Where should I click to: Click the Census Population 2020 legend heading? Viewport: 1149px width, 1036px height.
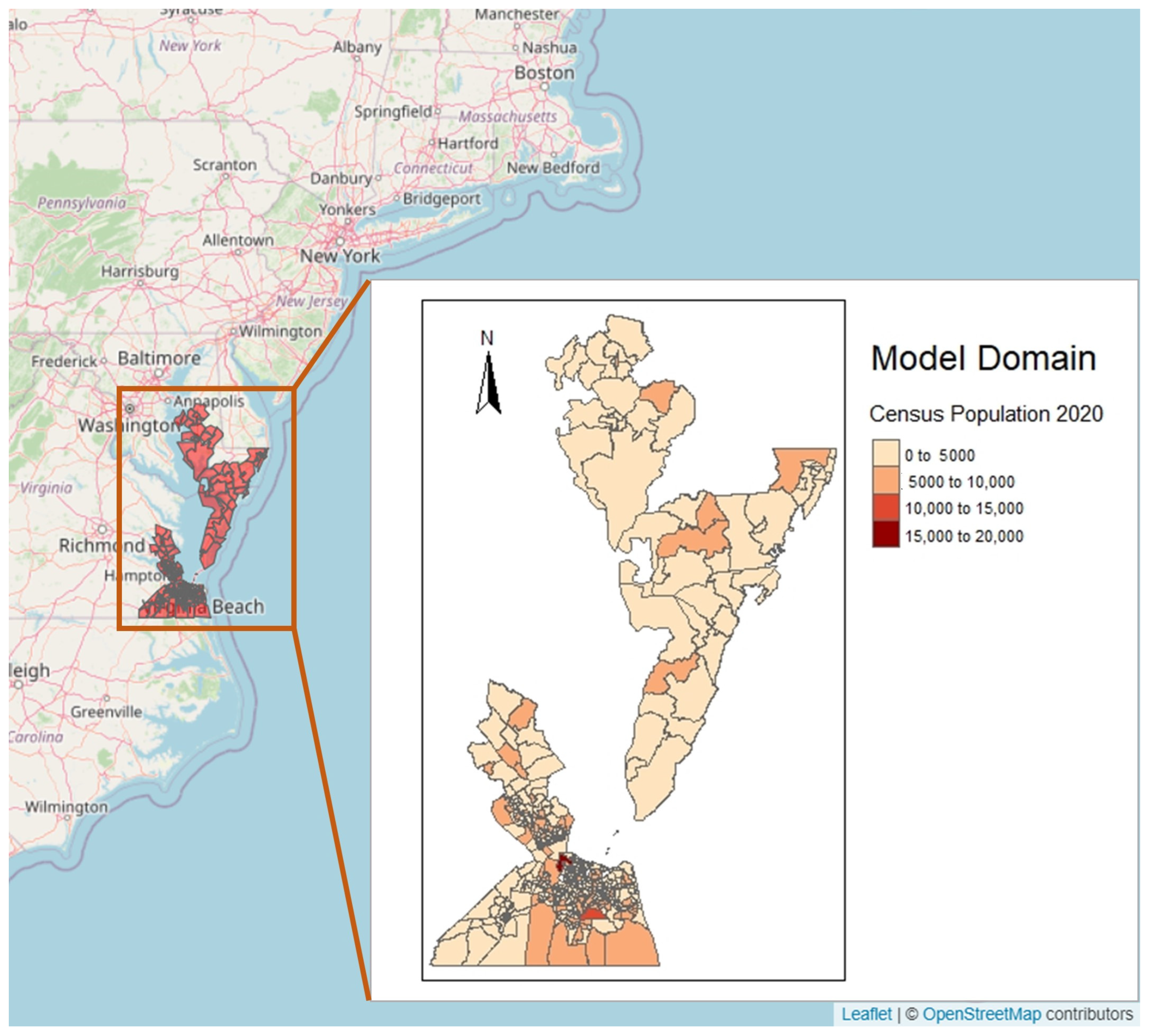click(x=986, y=414)
